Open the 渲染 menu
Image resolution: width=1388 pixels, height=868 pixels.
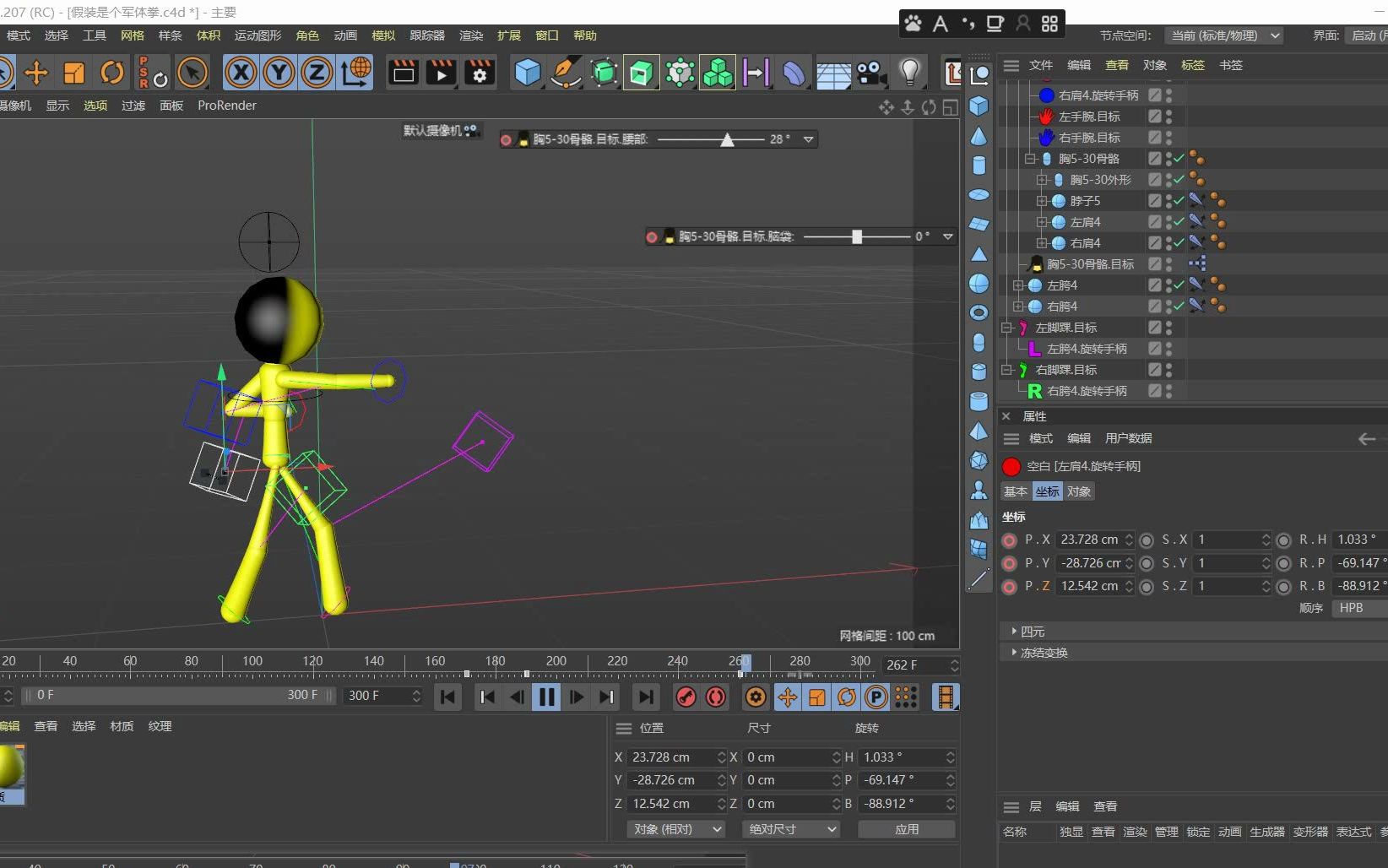470,35
